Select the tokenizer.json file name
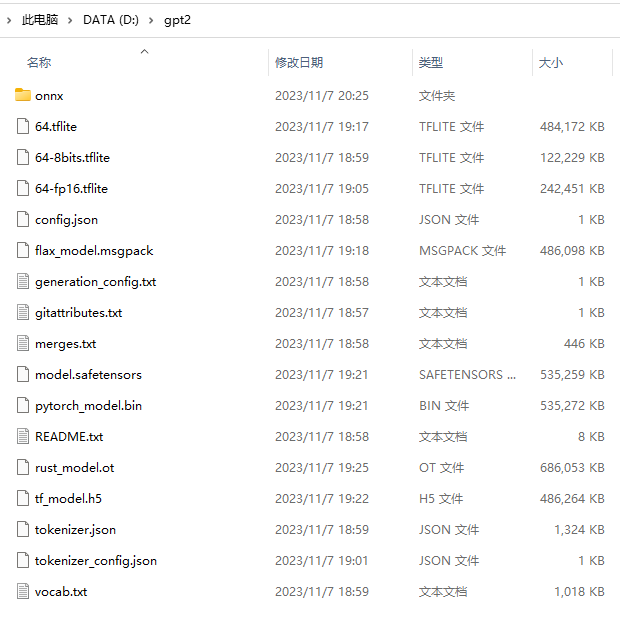This screenshot has width=620, height=617. [x=75, y=530]
